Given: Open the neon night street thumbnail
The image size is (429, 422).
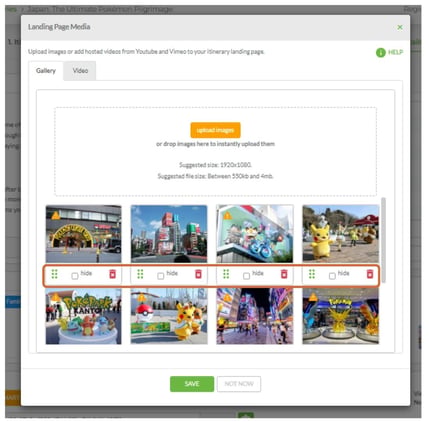Looking at the screenshot, I should (255, 316).
